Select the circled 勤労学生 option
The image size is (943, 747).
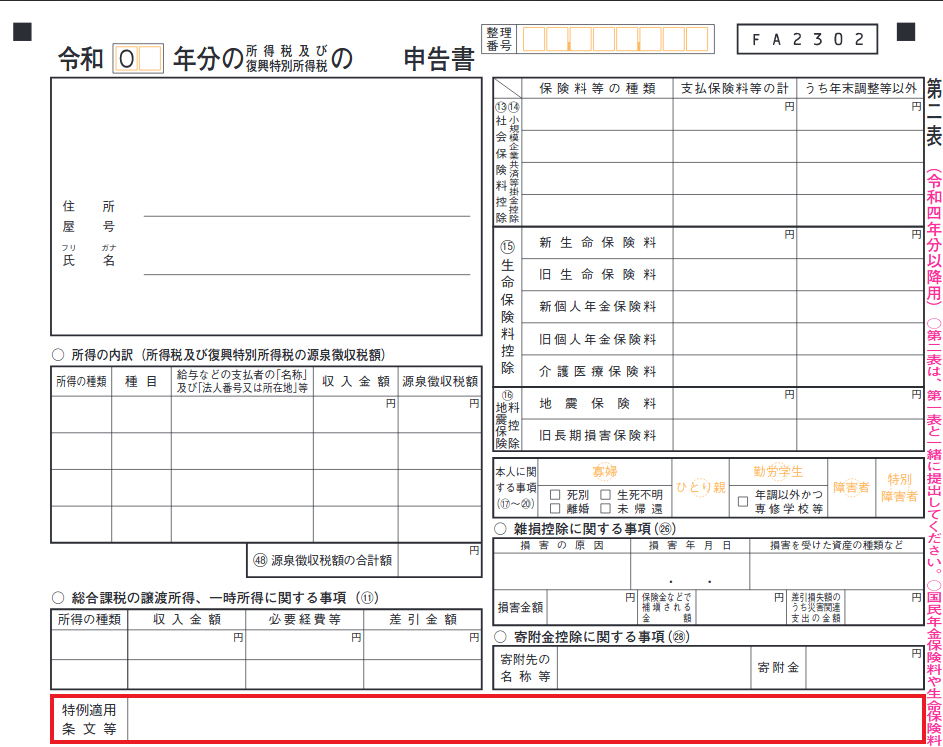click(x=778, y=472)
